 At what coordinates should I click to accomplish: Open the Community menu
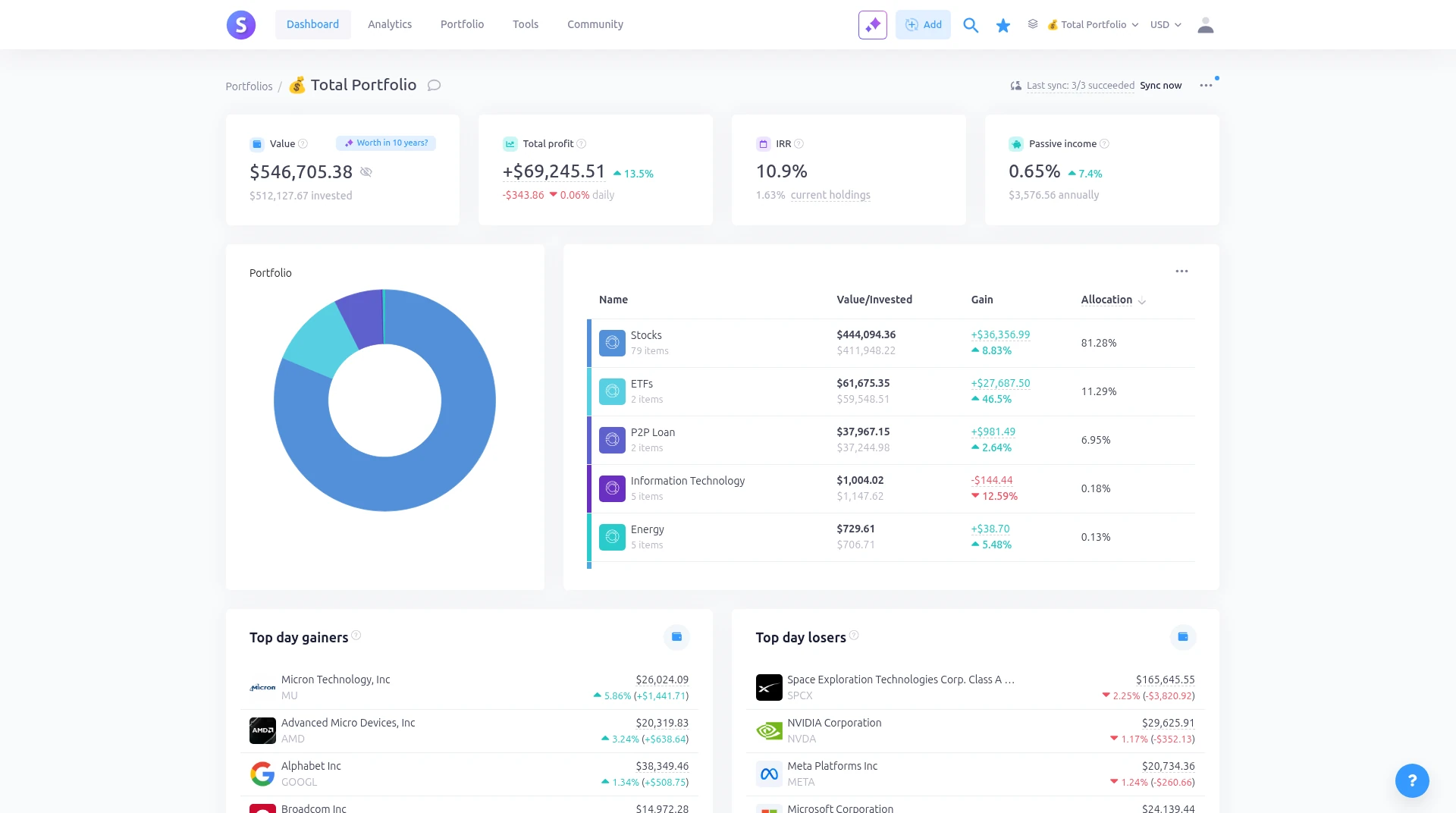[595, 24]
